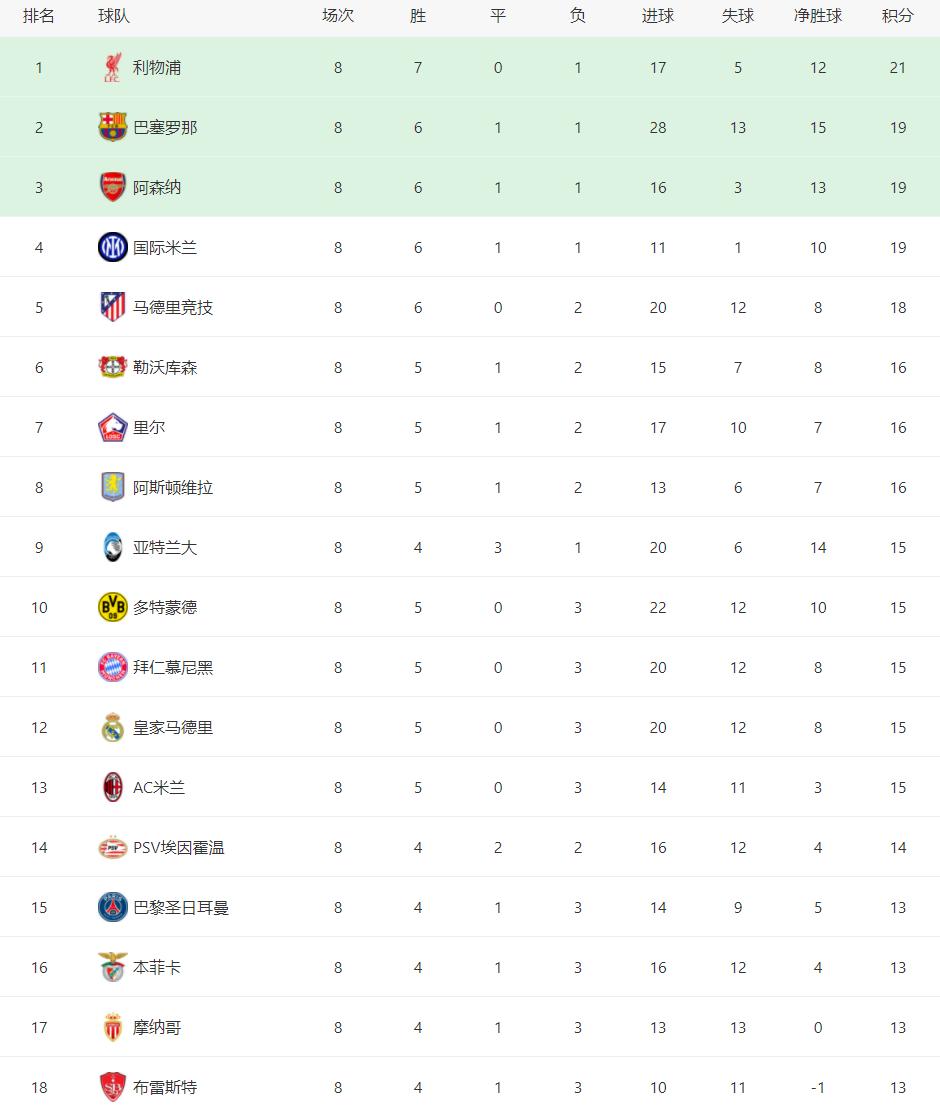
Task: Click the Borussia Dortmund BVB logo
Action: click(x=112, y=608)
